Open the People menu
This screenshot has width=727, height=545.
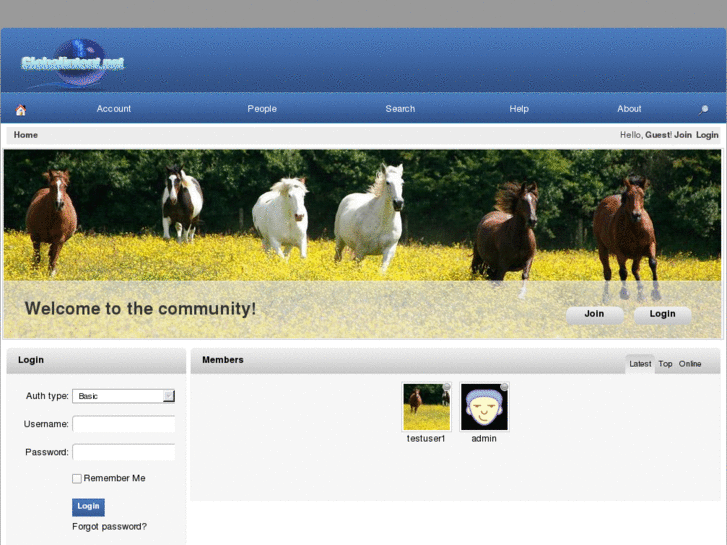(262, 109)
